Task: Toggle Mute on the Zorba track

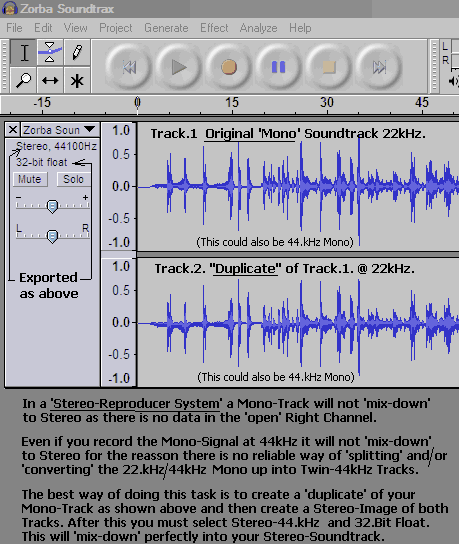Action: [30, 179]
